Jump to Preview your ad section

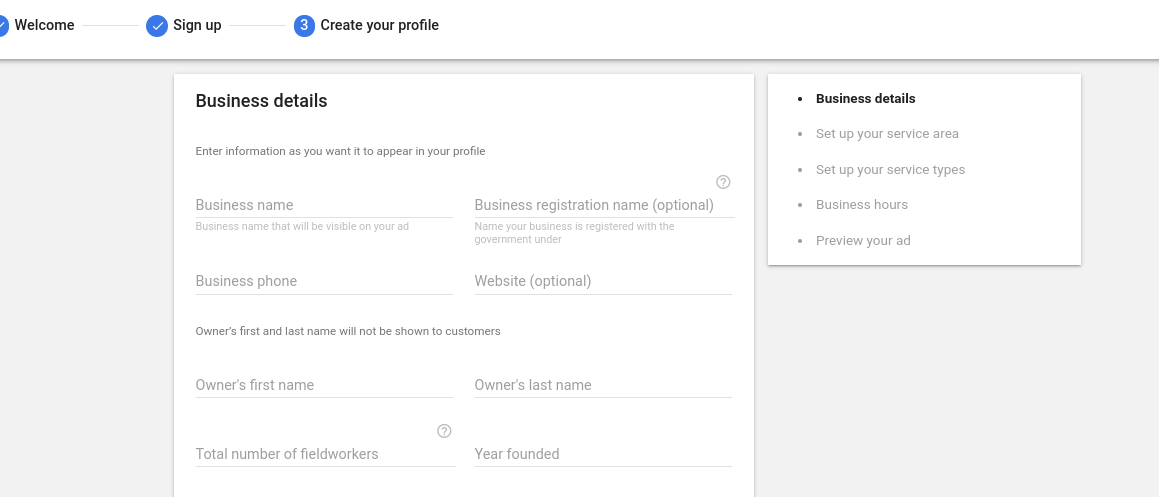point(863,240)
